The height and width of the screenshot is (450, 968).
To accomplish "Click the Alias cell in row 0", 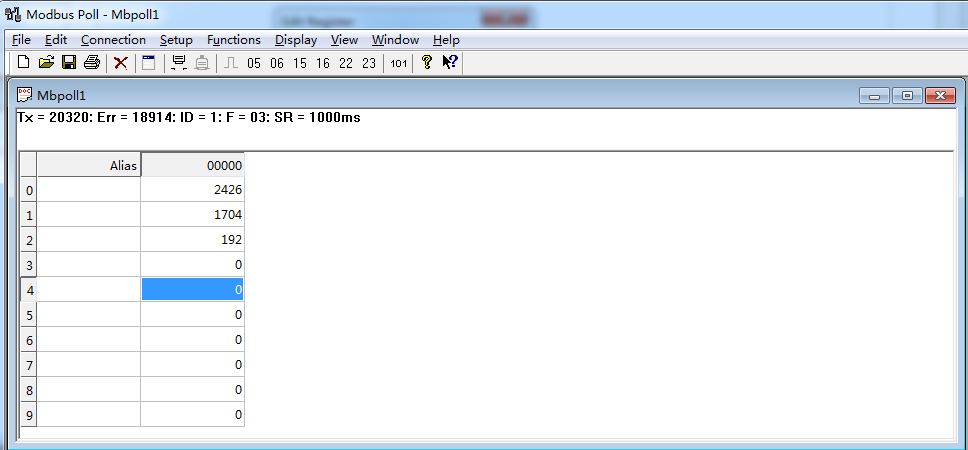I will point(89,190).
